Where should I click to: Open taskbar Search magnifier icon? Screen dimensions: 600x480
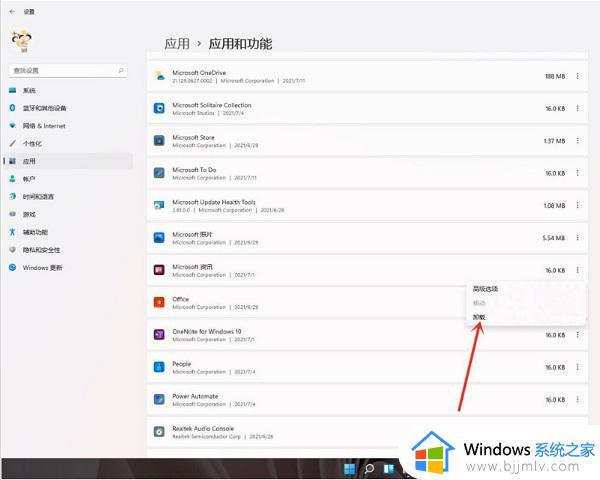coord(369,469)
